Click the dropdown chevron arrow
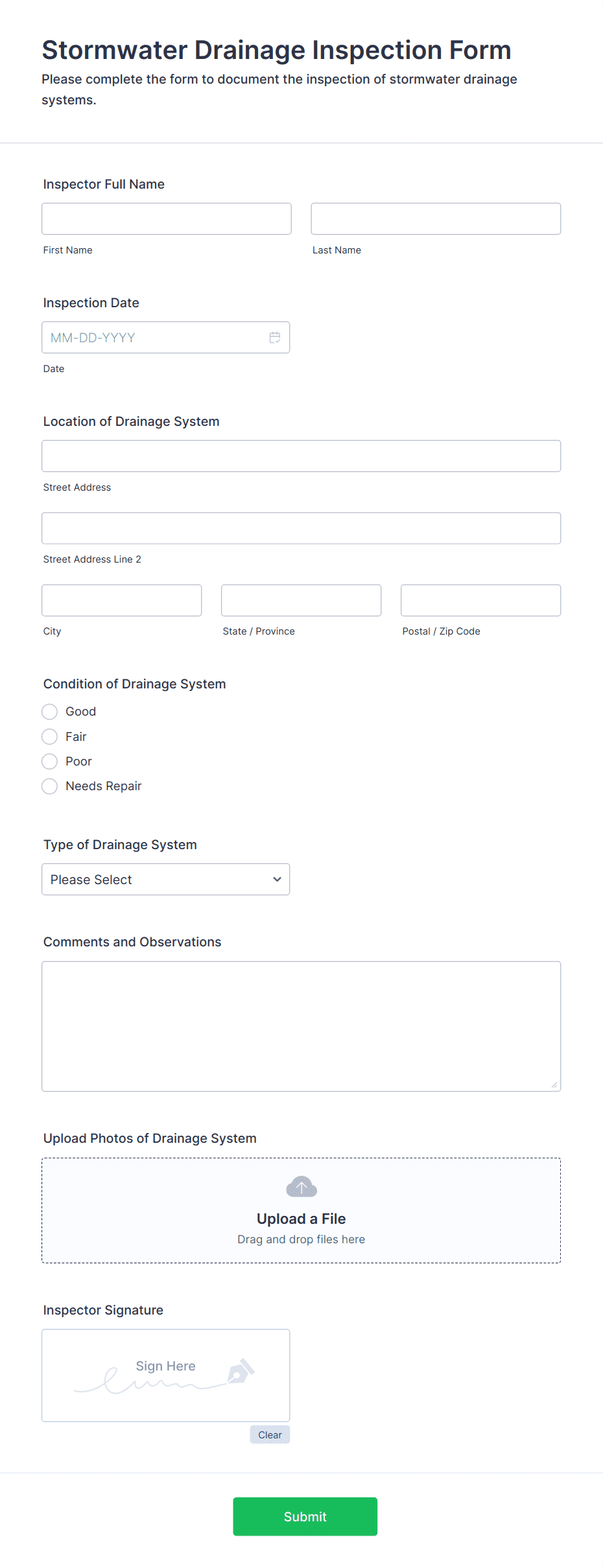Viewport: 603px width, 1568px height. [x=277, y=880]
